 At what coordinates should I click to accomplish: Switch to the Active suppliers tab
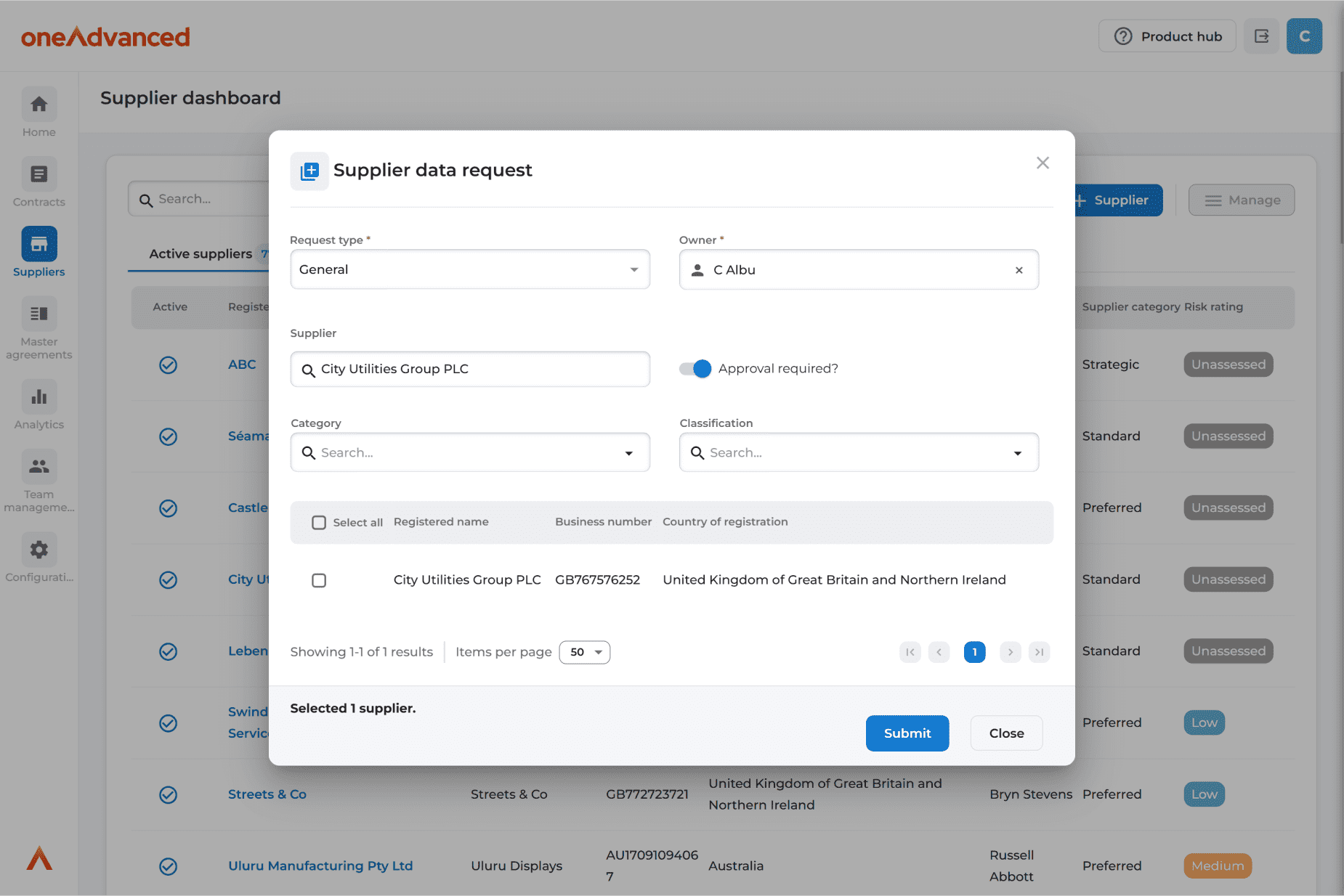201,253
